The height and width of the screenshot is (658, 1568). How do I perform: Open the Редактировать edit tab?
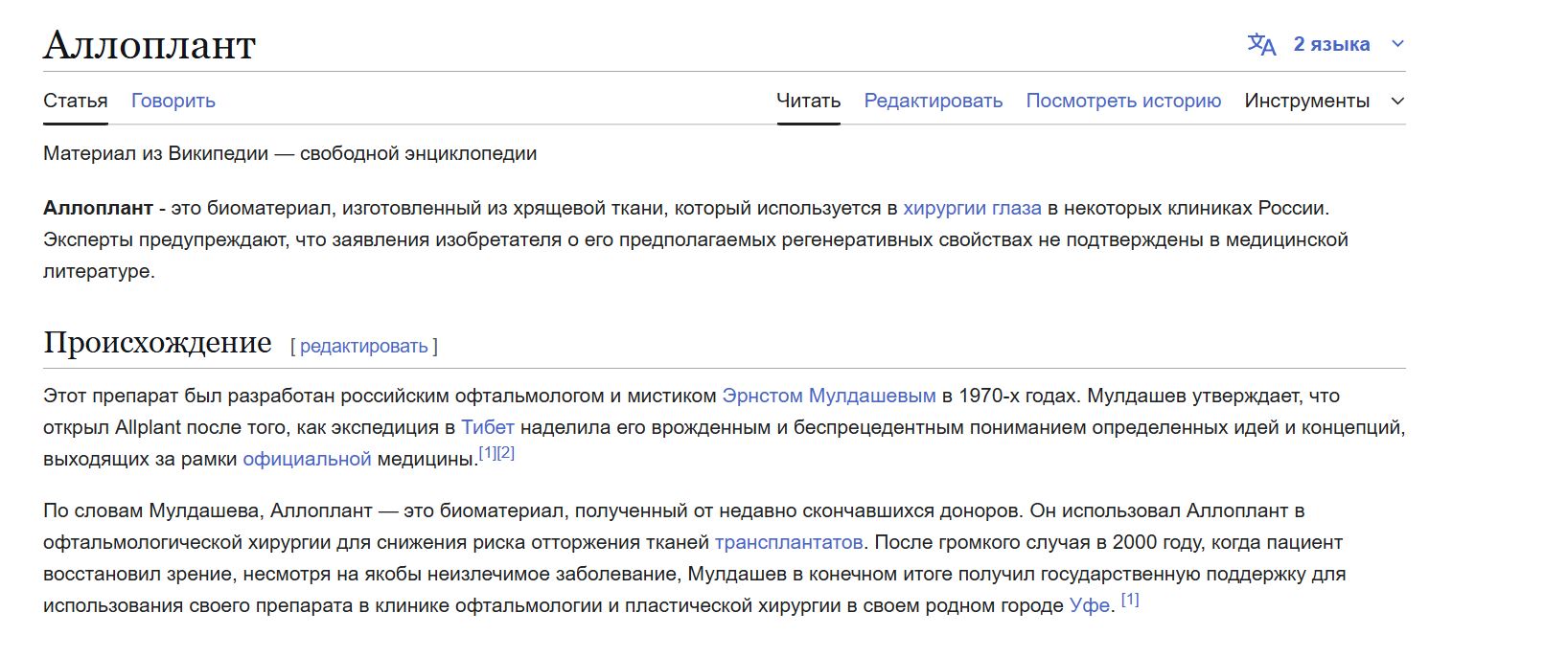(934, 101)
